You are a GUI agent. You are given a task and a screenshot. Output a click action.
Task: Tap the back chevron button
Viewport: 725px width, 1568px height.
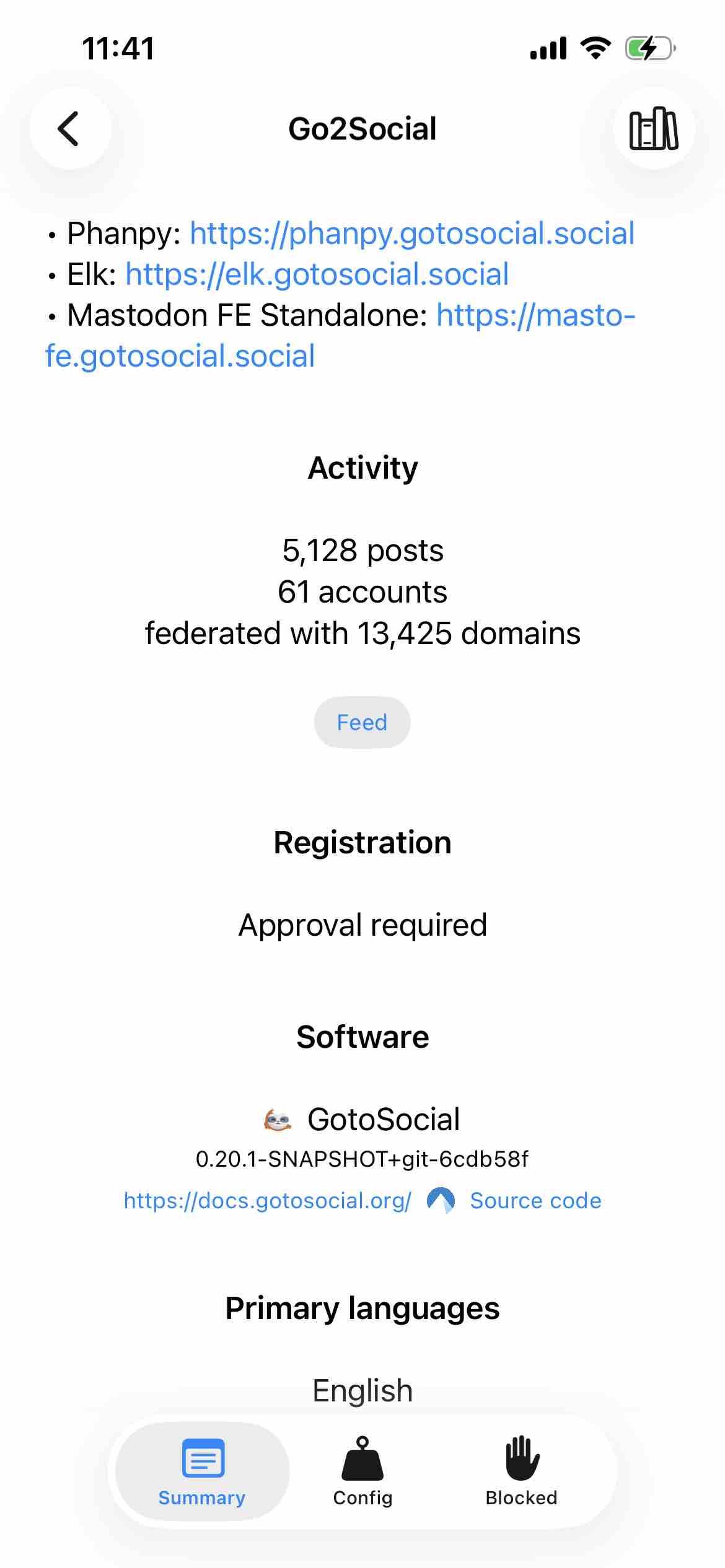pos(69,129)
